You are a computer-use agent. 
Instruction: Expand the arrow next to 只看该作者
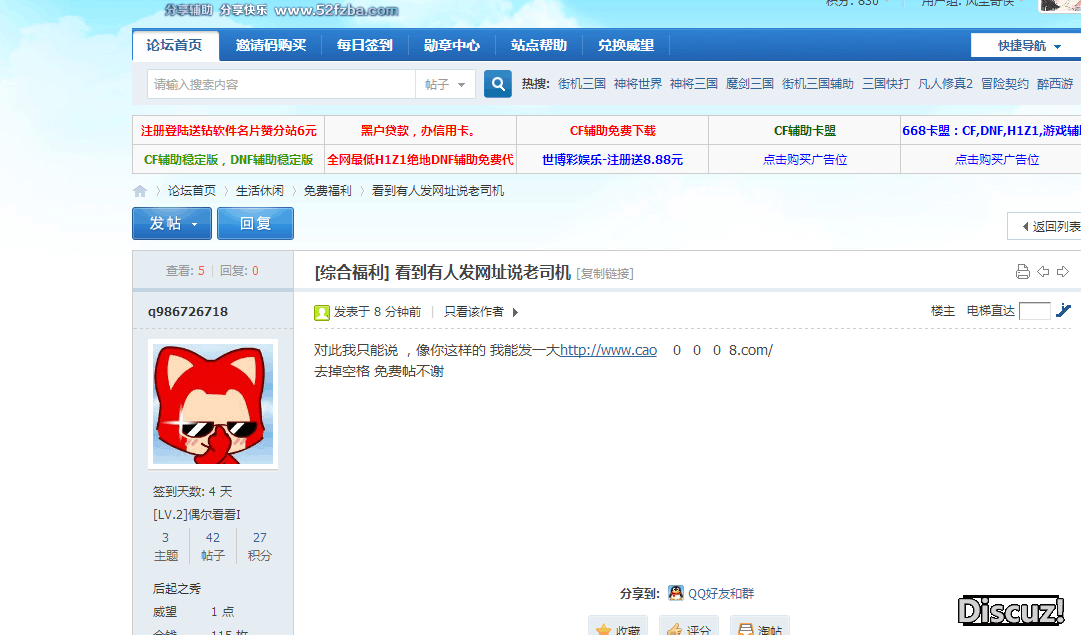pyautogui.click(x=515, y=312)
